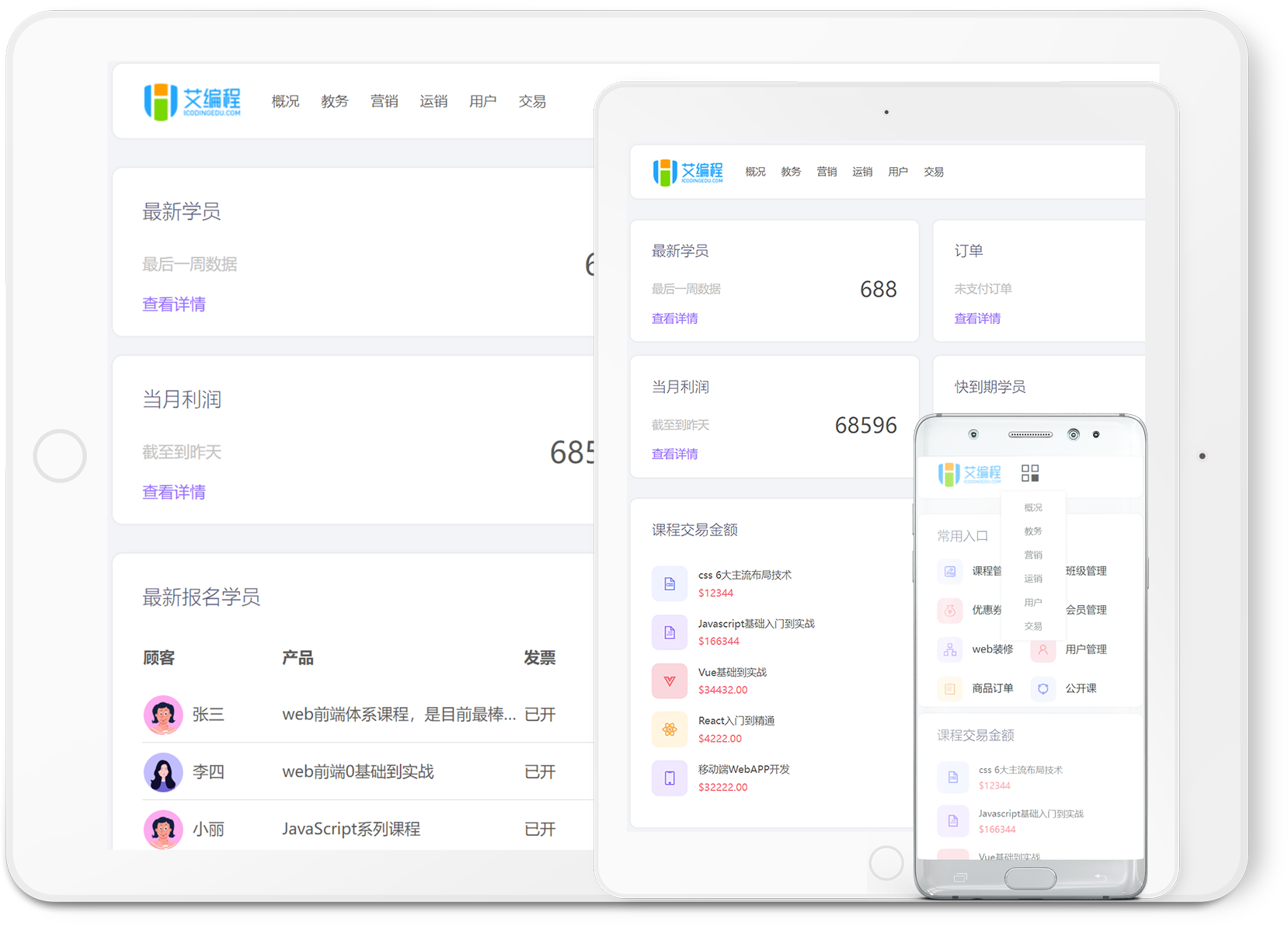1288x926 pixels.
Task: Click the 公开课 icon on the phone
Action: (1043, 688)
